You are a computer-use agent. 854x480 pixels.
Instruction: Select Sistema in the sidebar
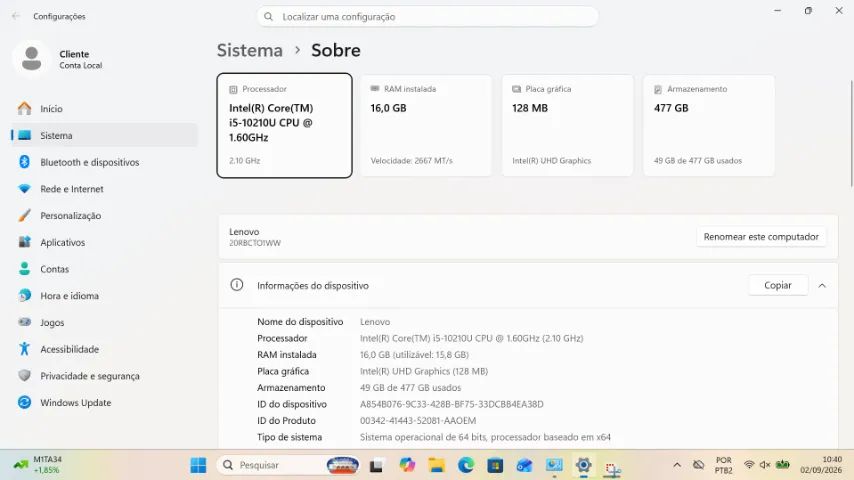point(103,135)
